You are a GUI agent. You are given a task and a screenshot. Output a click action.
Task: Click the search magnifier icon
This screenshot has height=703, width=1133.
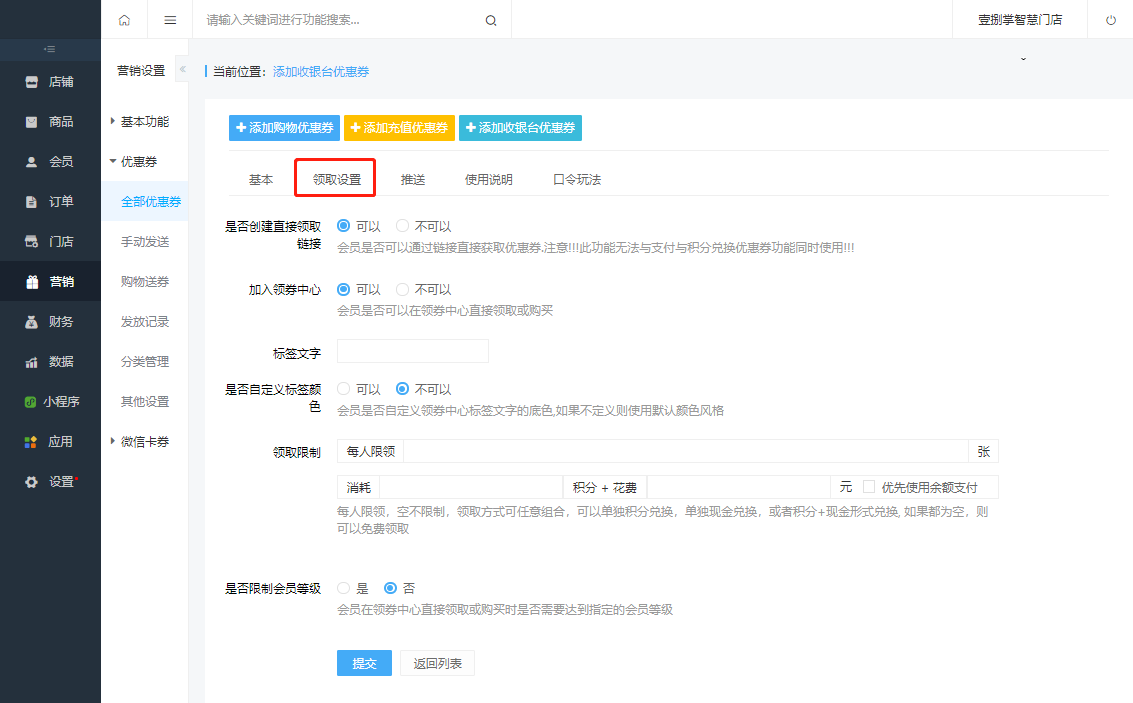point(491,20)
